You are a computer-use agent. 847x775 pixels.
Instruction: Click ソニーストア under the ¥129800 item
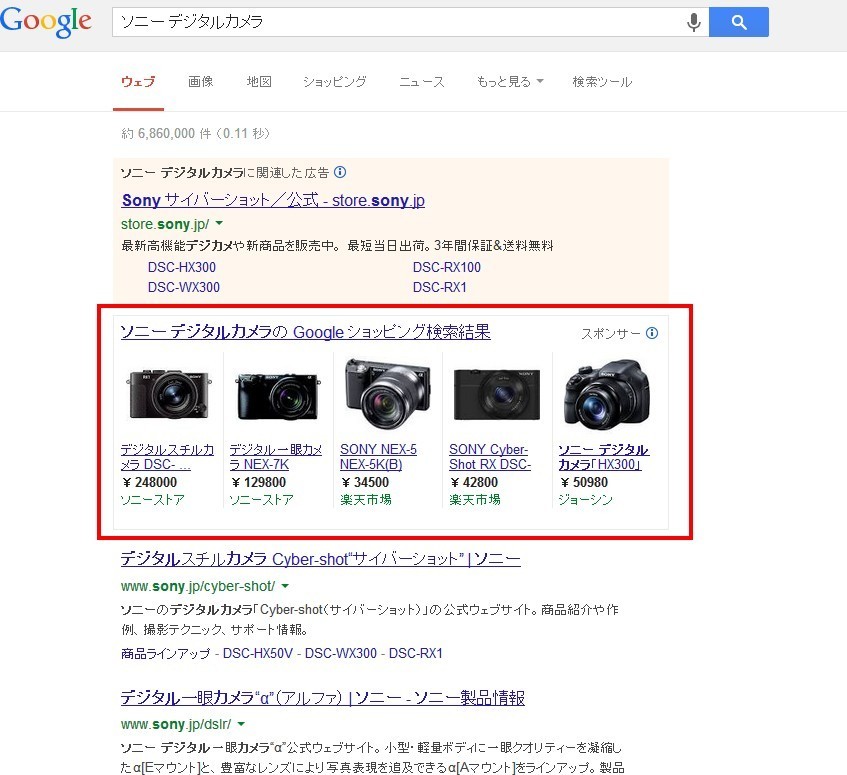[x=261, y=500]
